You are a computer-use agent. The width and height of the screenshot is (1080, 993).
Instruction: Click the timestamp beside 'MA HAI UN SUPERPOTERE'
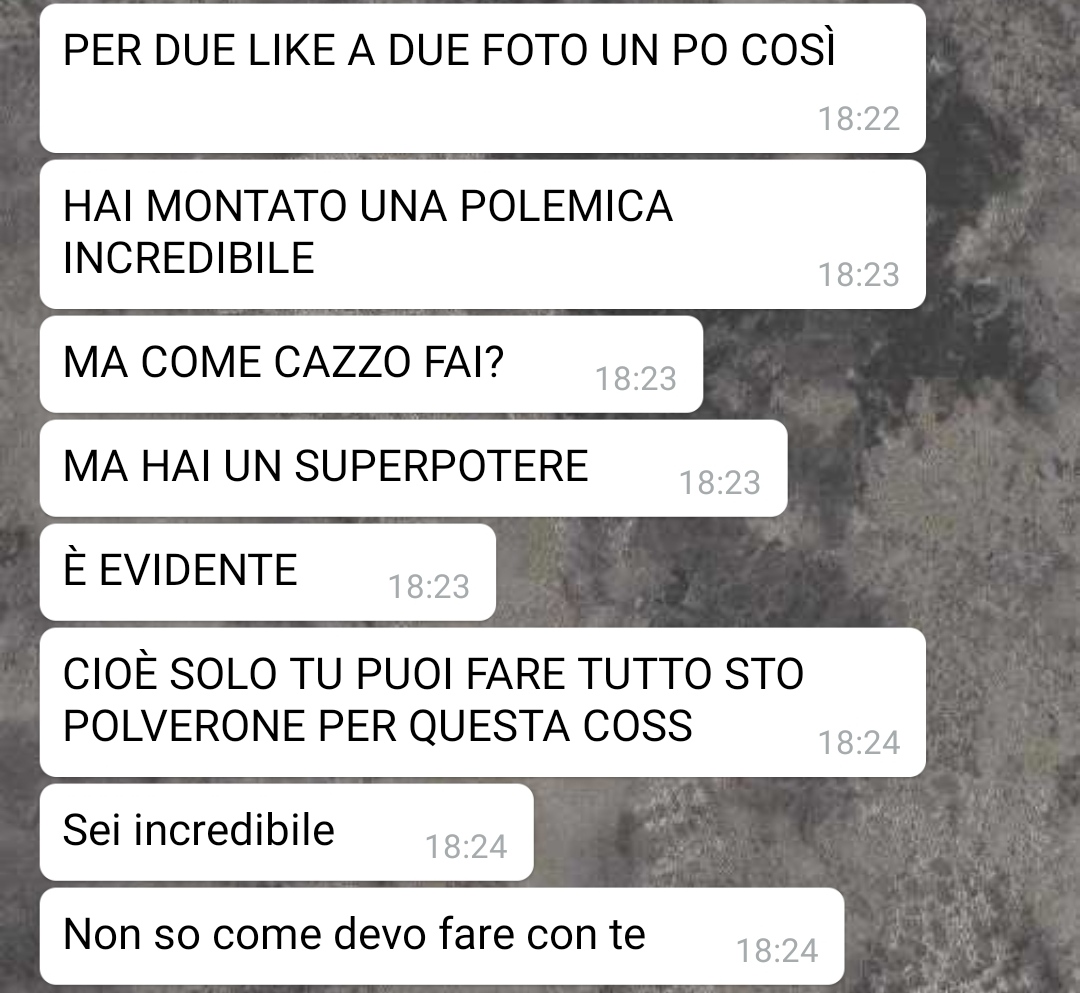pos(720,483)
